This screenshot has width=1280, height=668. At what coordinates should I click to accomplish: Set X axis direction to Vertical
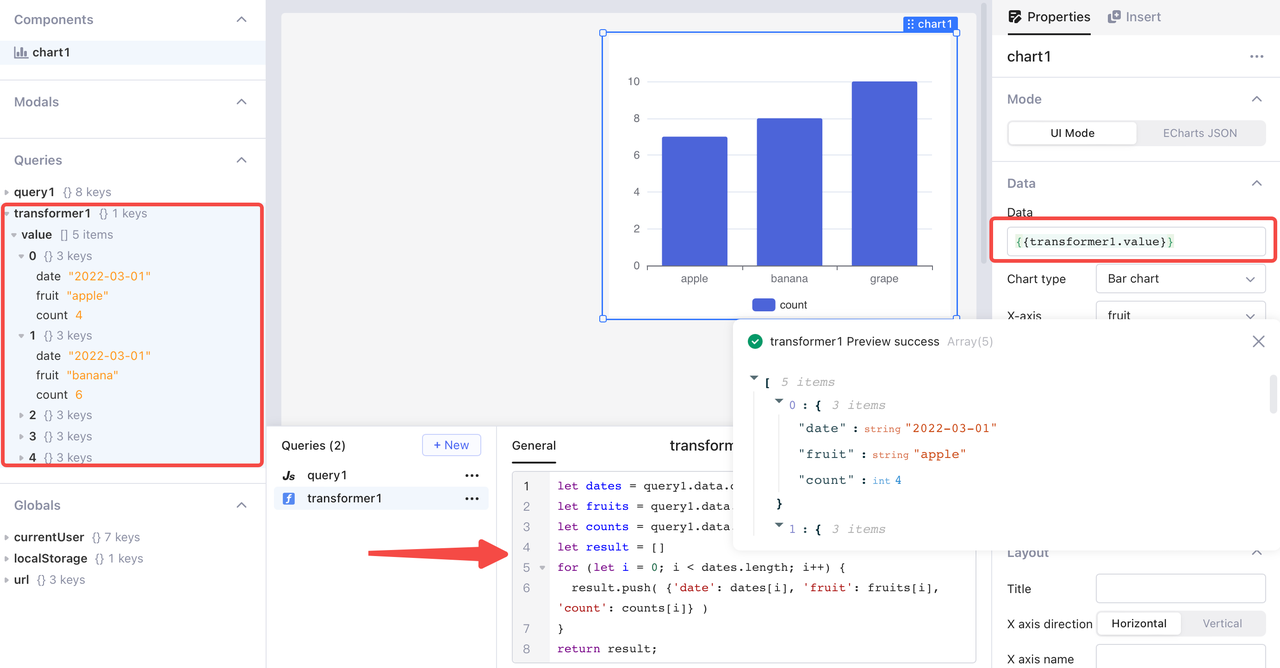1222,623
